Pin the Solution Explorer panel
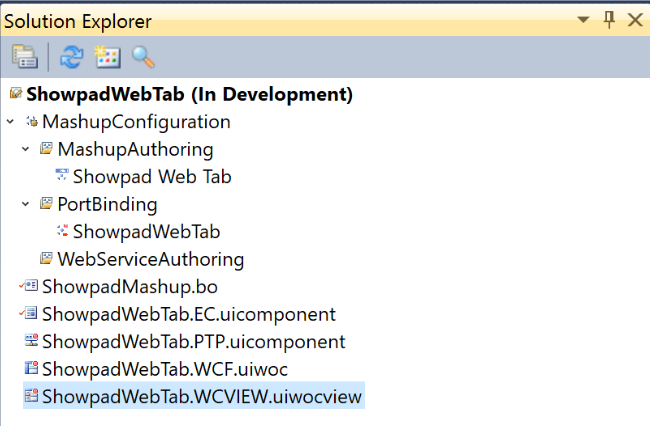Screen dimensions: 650x426 [x=609, y=20]
